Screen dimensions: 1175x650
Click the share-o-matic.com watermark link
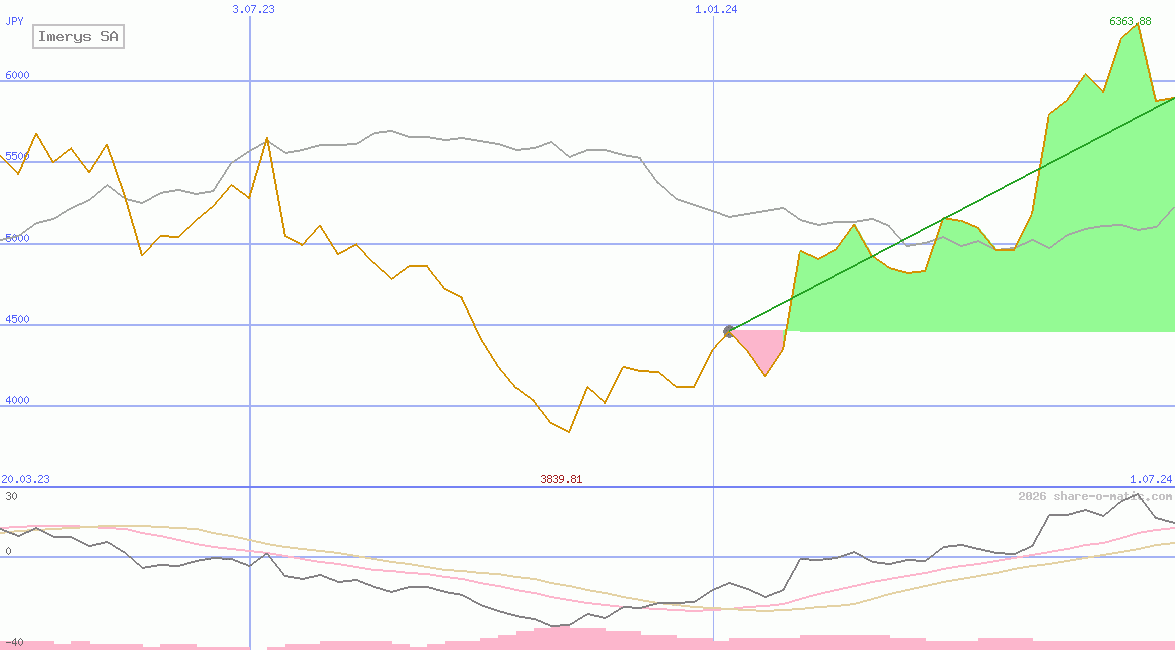(x=1095, y=497)
